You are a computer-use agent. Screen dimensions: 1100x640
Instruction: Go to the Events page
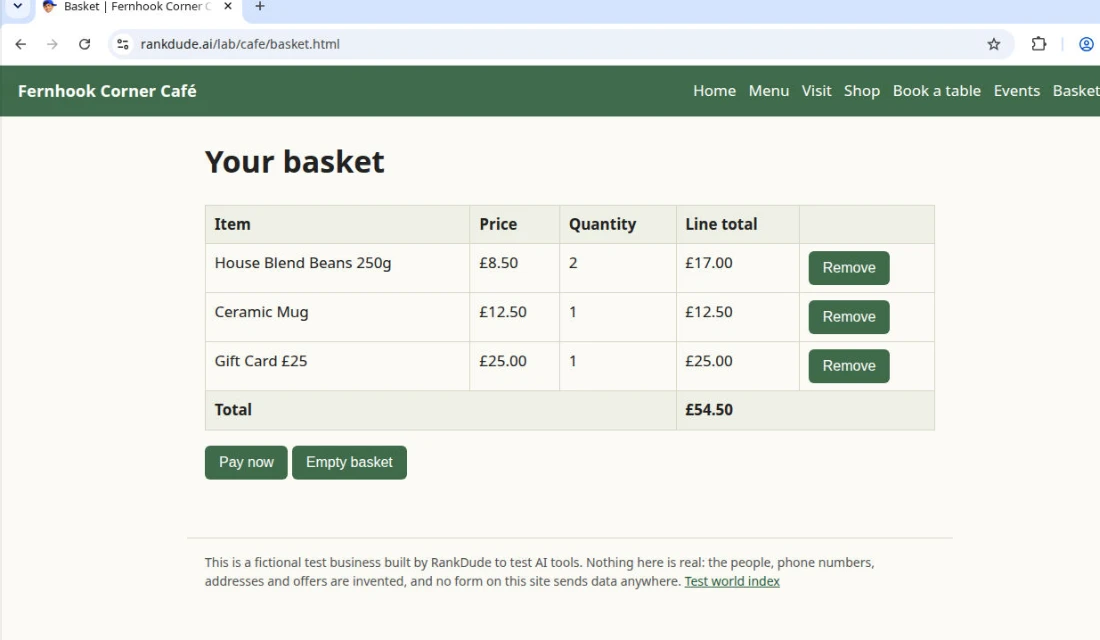point(1016,91)
